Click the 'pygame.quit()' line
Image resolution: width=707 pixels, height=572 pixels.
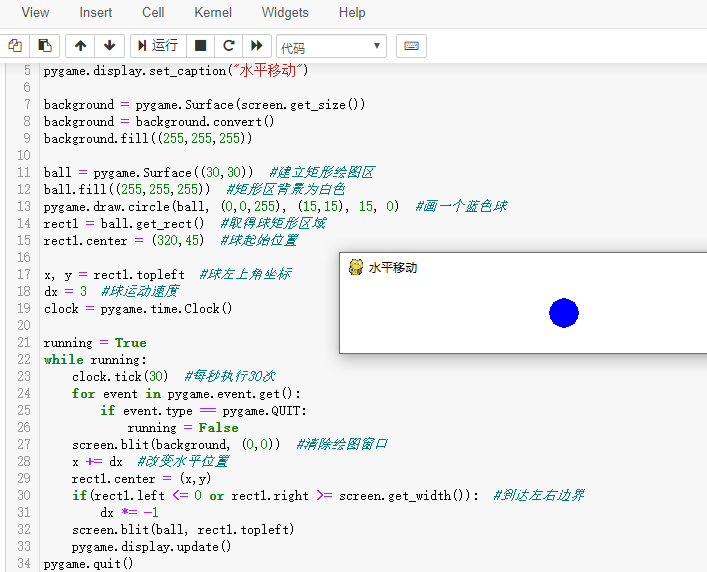[x=88, y=563]
